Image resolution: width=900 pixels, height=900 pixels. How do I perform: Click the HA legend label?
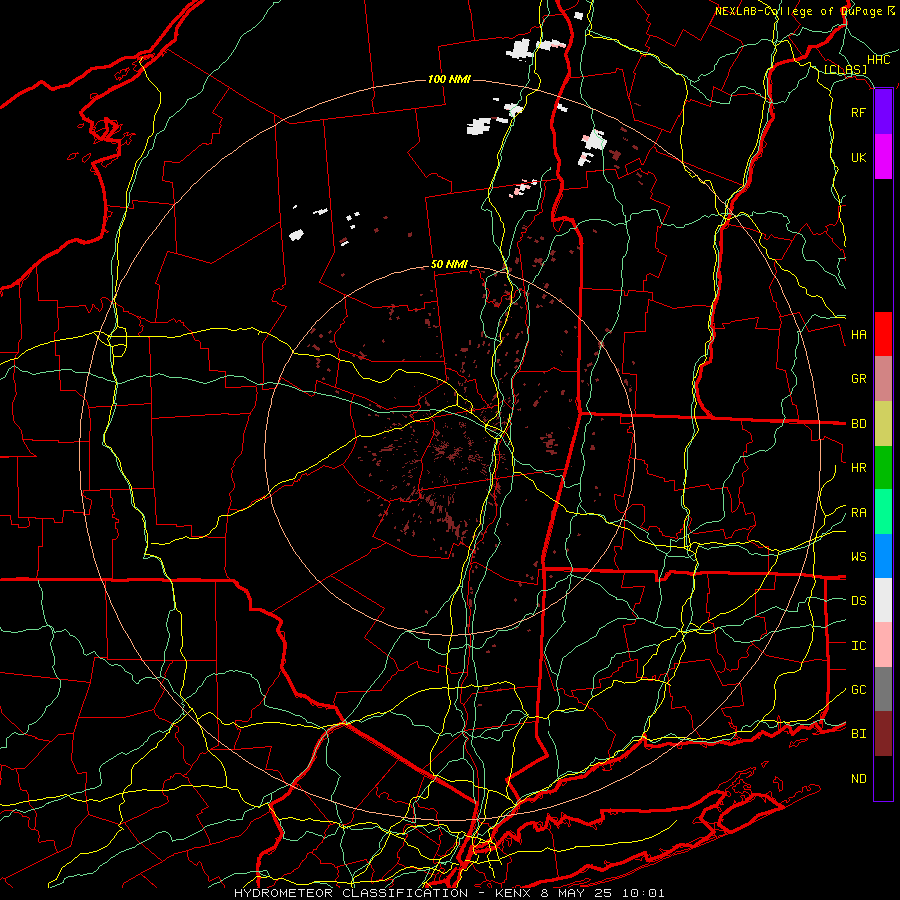(858, 335)
